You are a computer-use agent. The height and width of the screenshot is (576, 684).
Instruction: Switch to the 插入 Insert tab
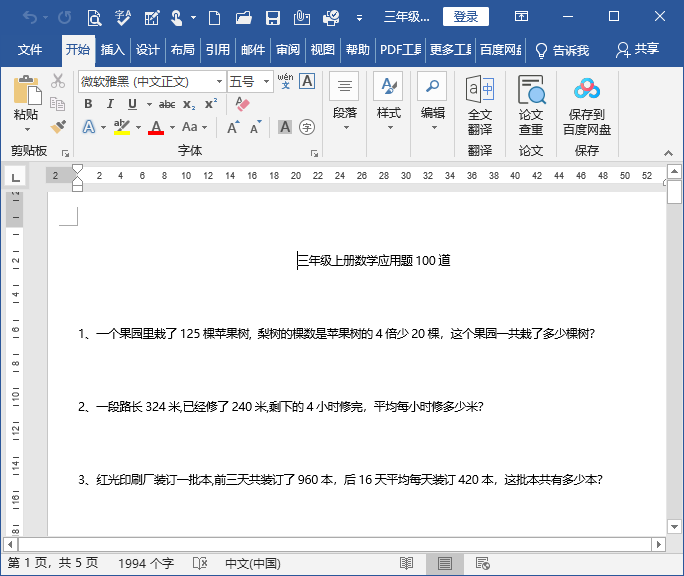click(x=113, y=50)
